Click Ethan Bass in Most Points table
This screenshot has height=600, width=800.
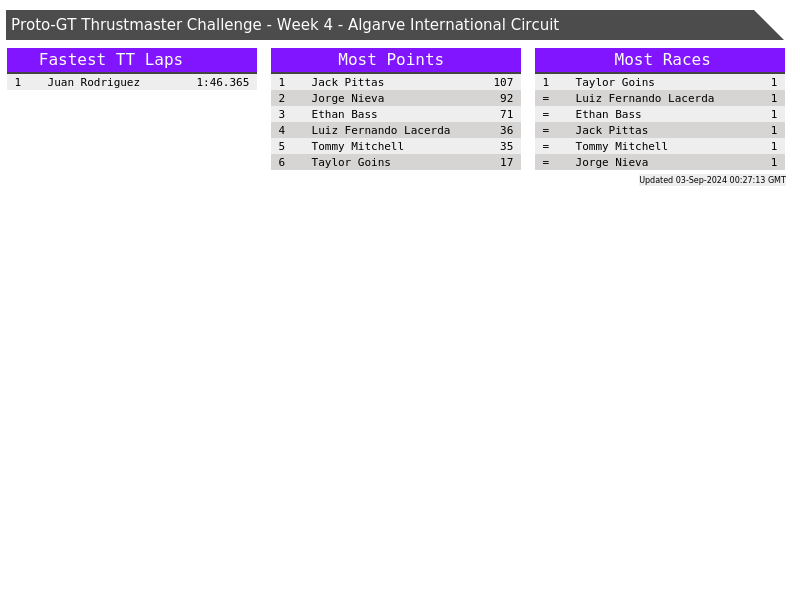tap(344, 115)
